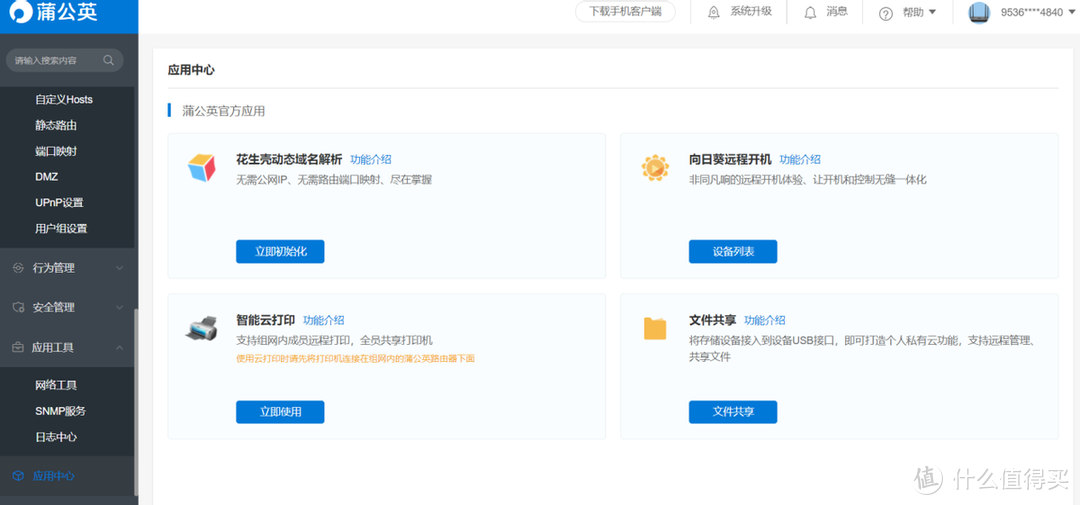Open 网络工具 submenu item
Viewport: 1080px width, 505px height.
[x=56, y=385]
